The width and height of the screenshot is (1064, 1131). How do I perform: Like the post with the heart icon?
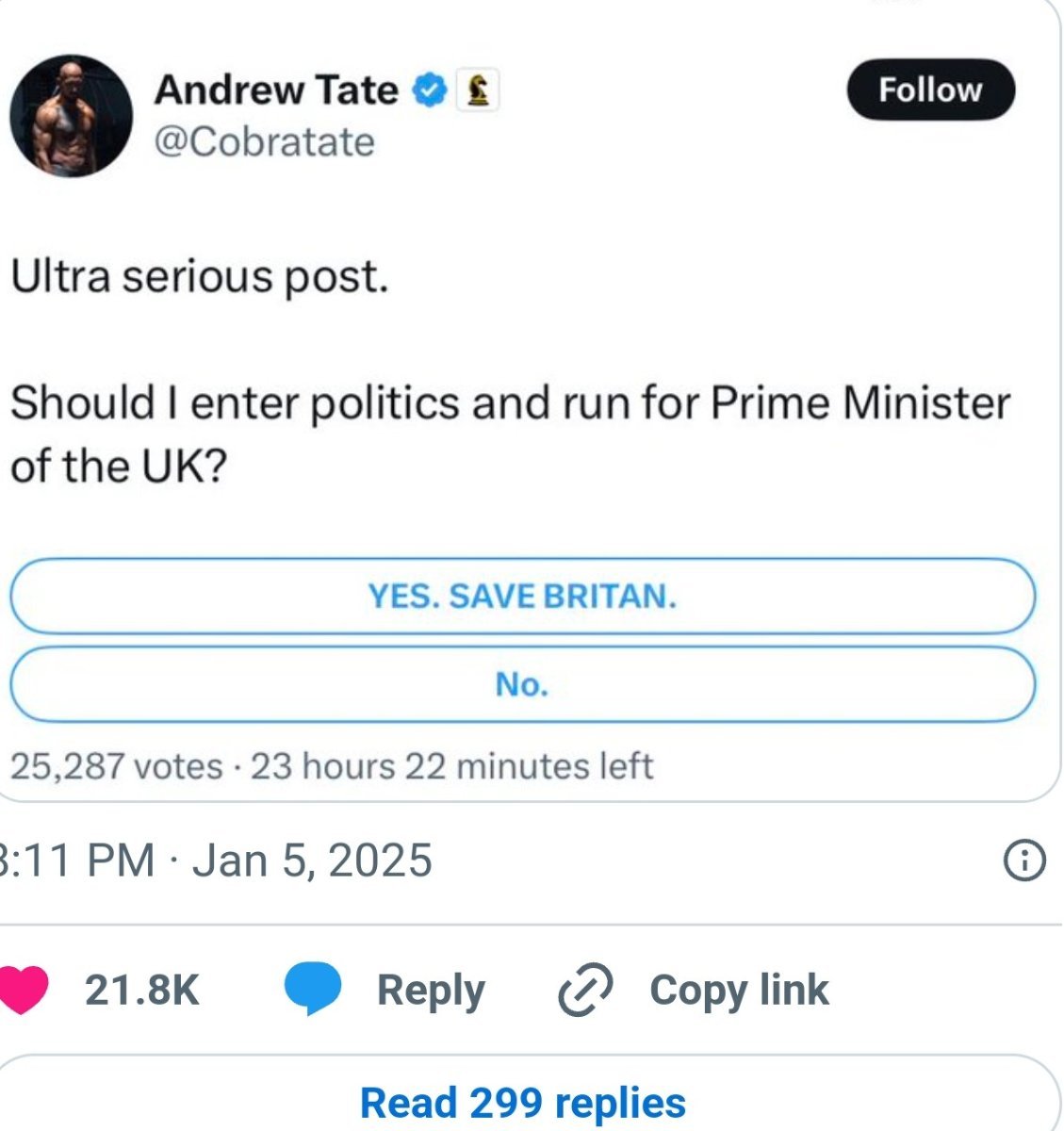23,990
